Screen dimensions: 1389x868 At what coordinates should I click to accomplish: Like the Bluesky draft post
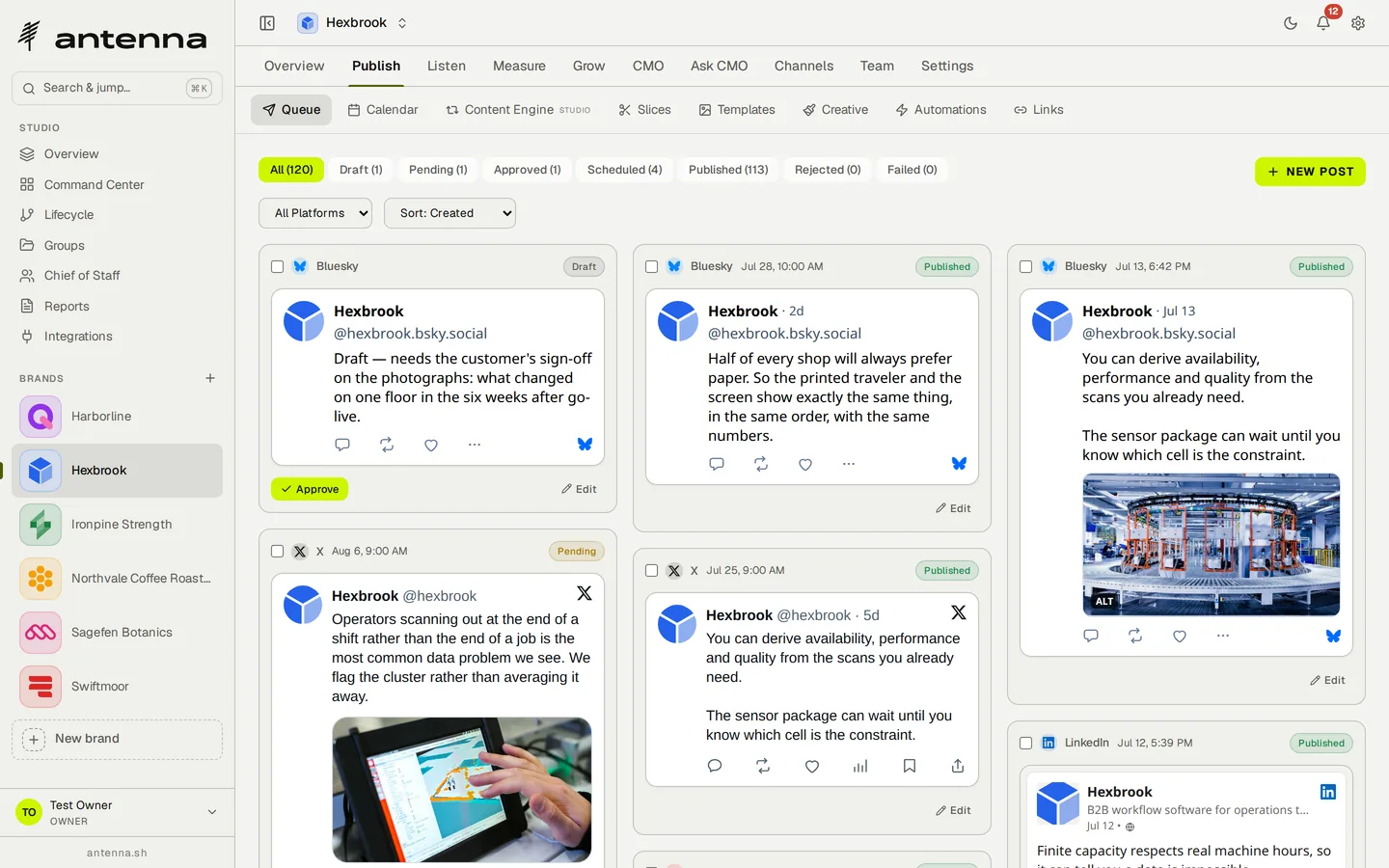[x=431, y=445]
